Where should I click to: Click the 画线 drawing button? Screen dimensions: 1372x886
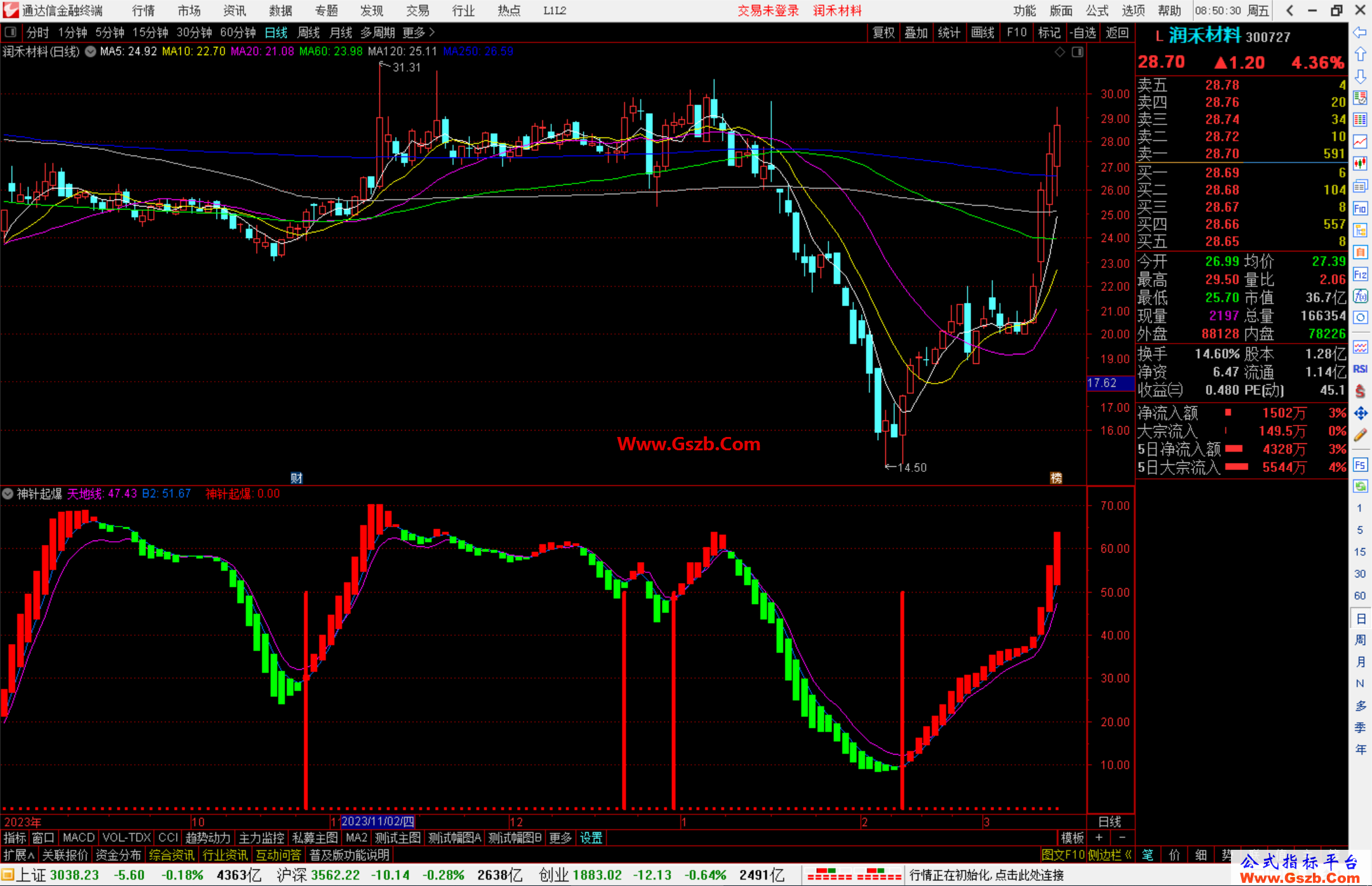tap(983, 32)
